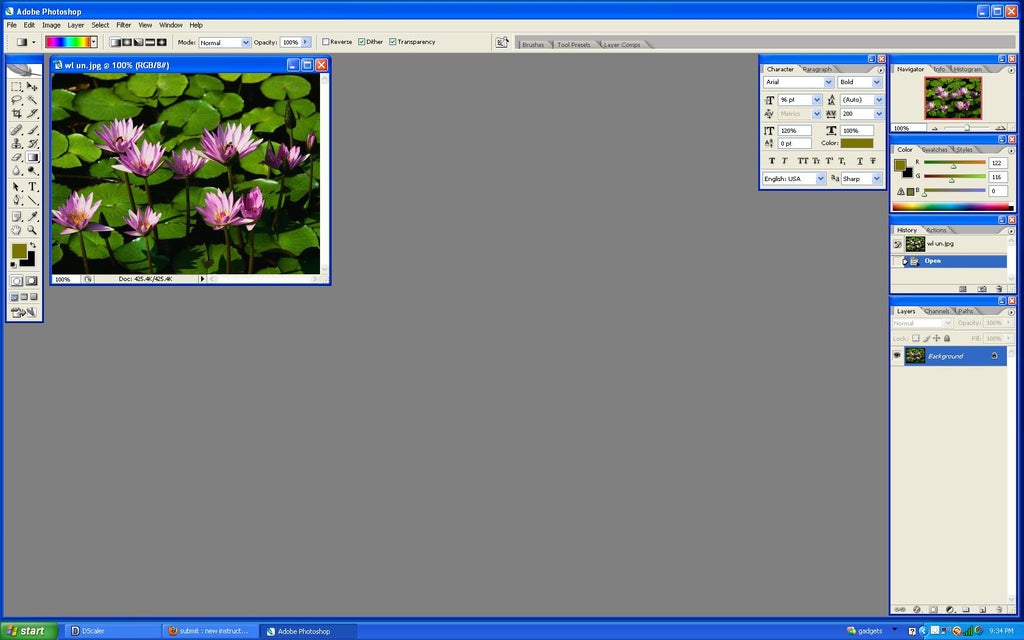This screenshot has width=1024, height=640.
Task: Select the Clone Stamp tool
Action: coord(16,144)
